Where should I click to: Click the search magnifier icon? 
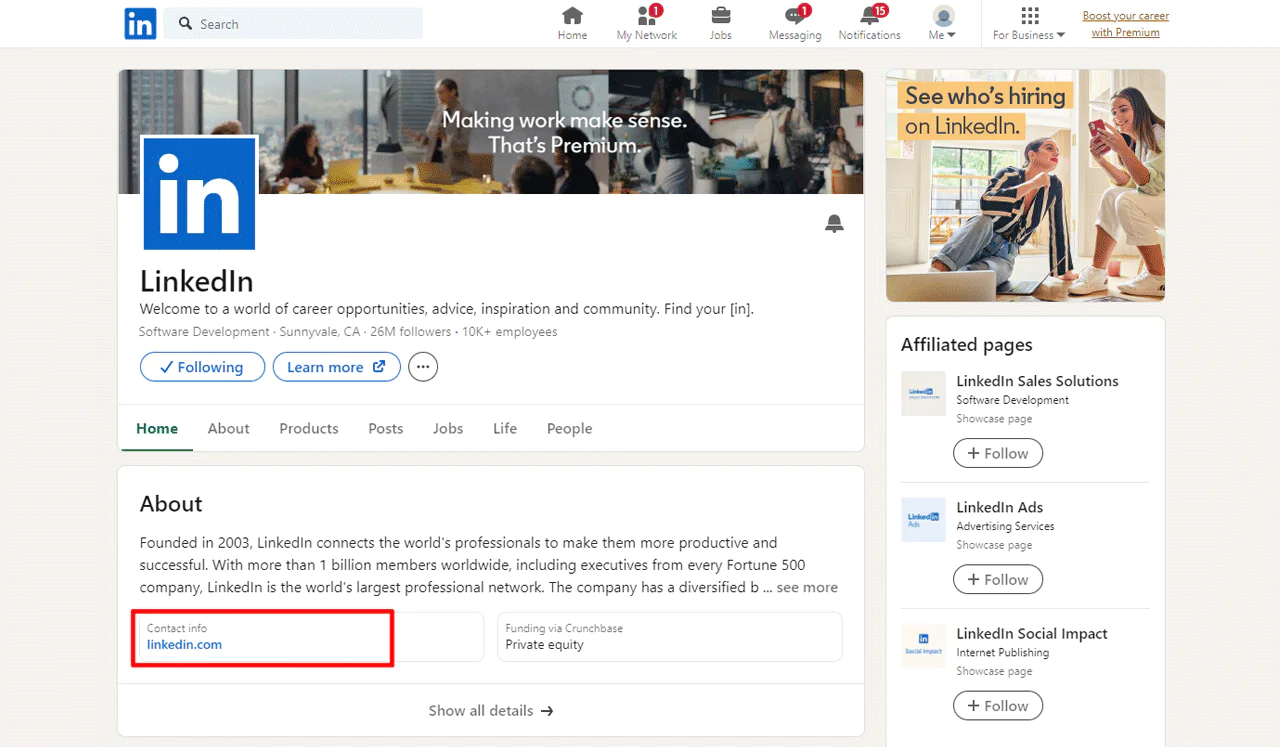coord(183,23)
